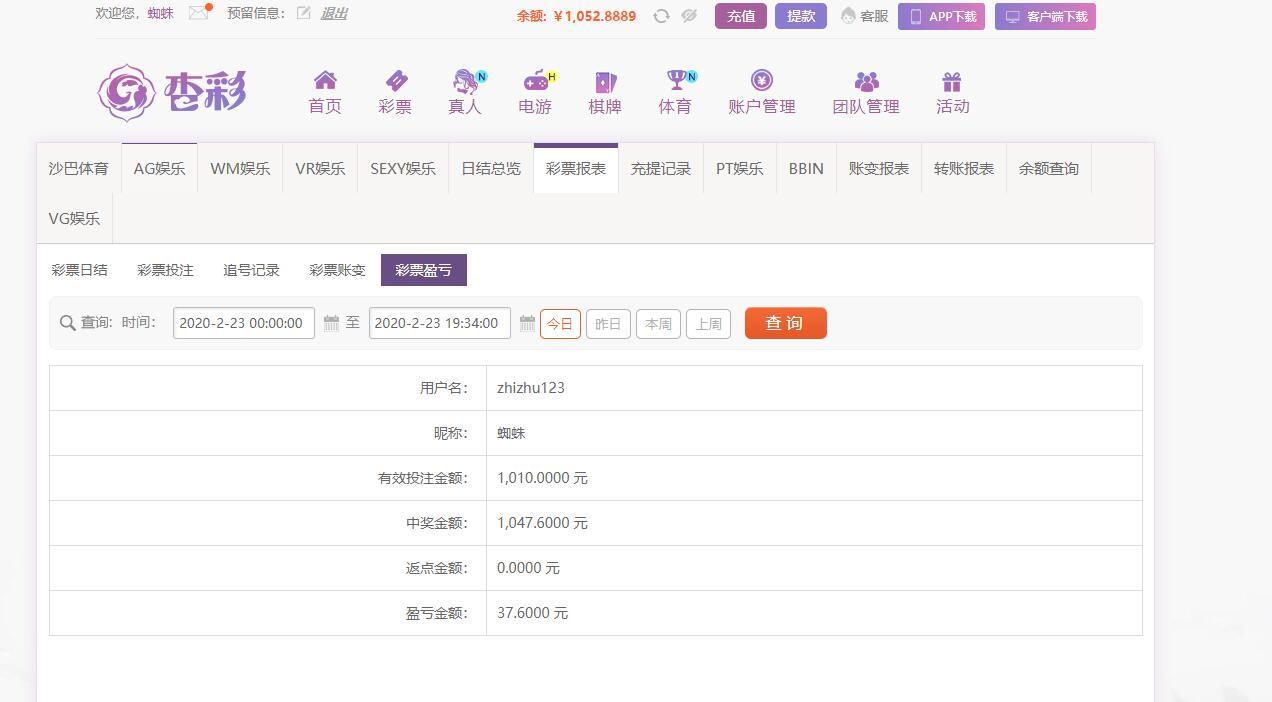The image size is (1272, 702).
Task: Select the 昨日 quick date filter
Action: (608, 324)
